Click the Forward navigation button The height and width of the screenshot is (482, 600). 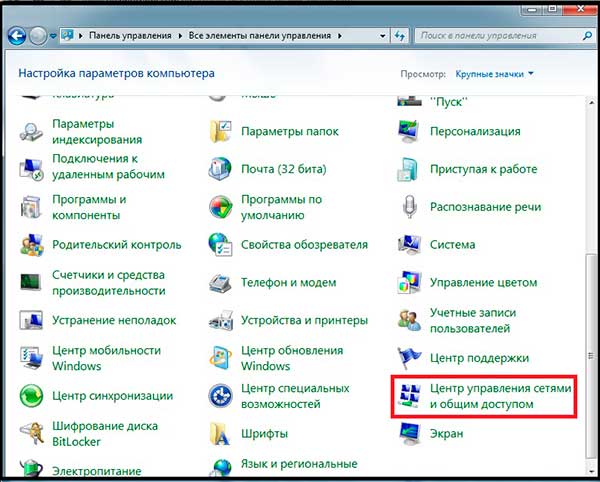point(38,36)
